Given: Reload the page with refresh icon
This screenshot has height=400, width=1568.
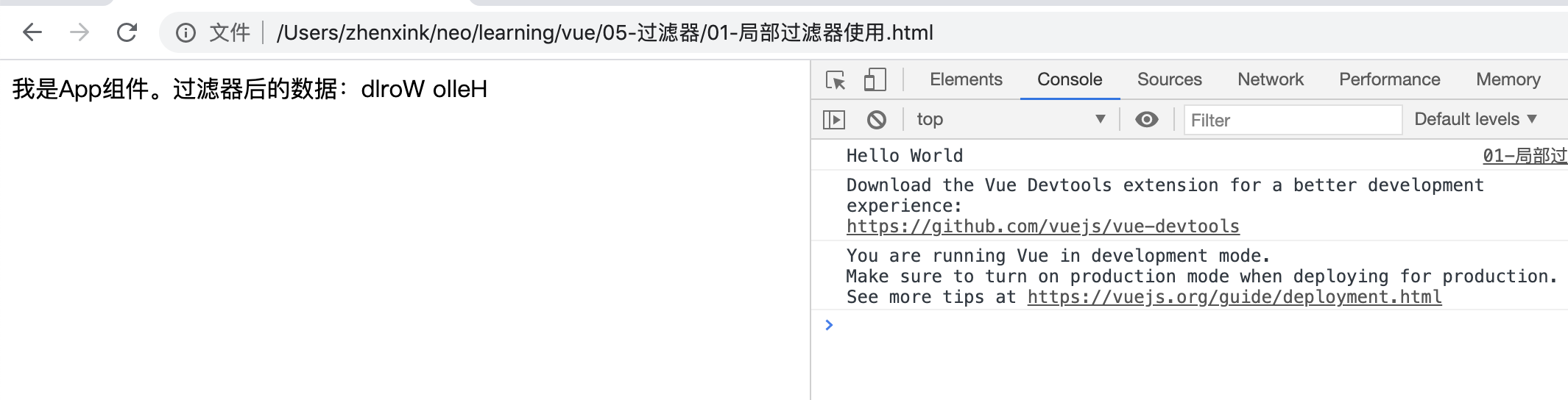Looking at the screenshot, I should point(127,32).
